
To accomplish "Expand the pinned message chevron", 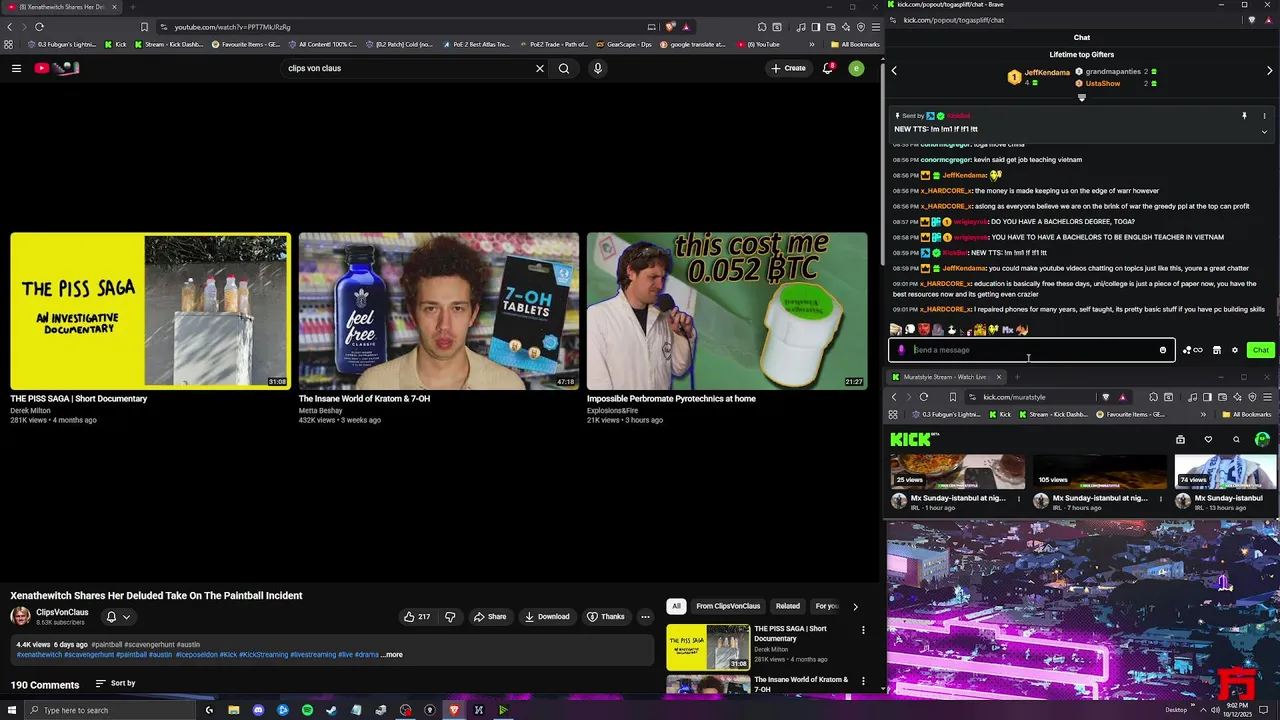I will pyautogui.click(x=1264, y=131).
